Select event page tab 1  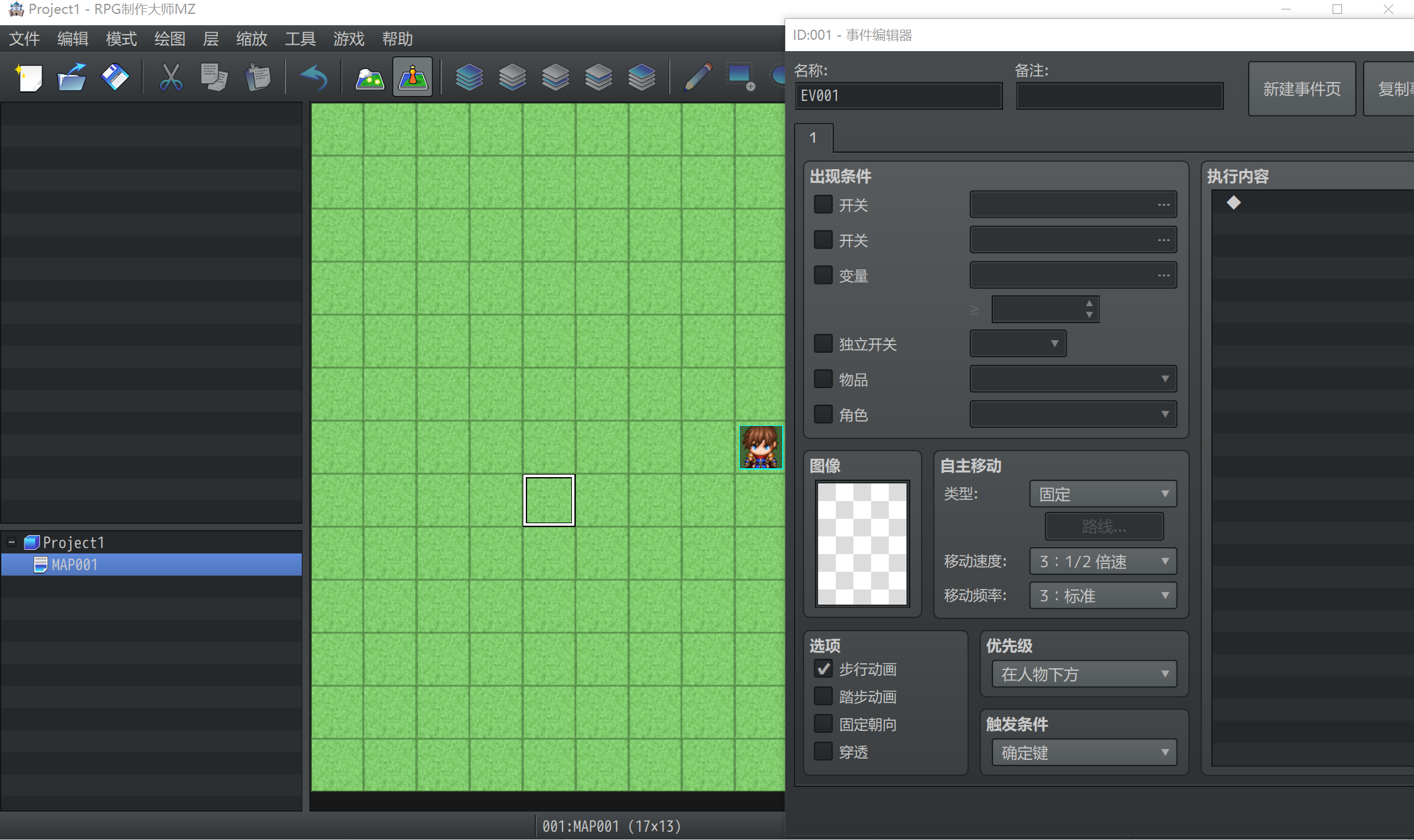(x=813, y=138)
